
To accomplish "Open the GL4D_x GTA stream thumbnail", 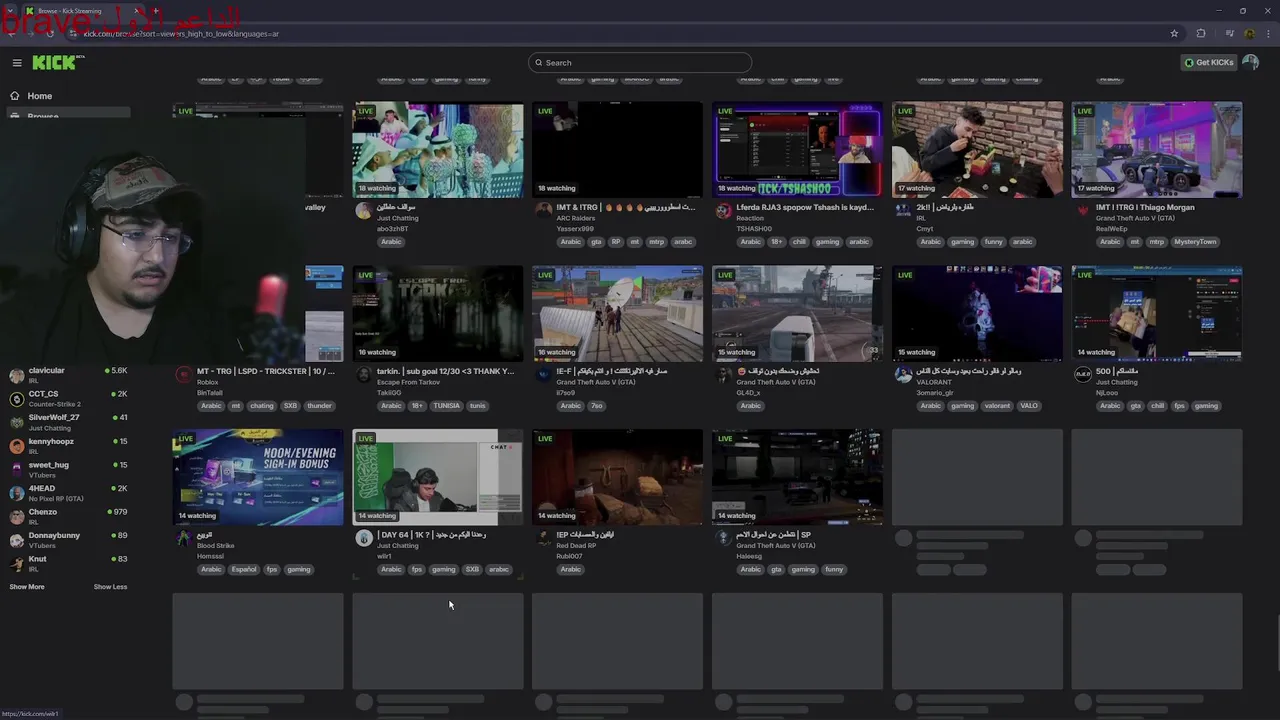I will pos(797,313).
